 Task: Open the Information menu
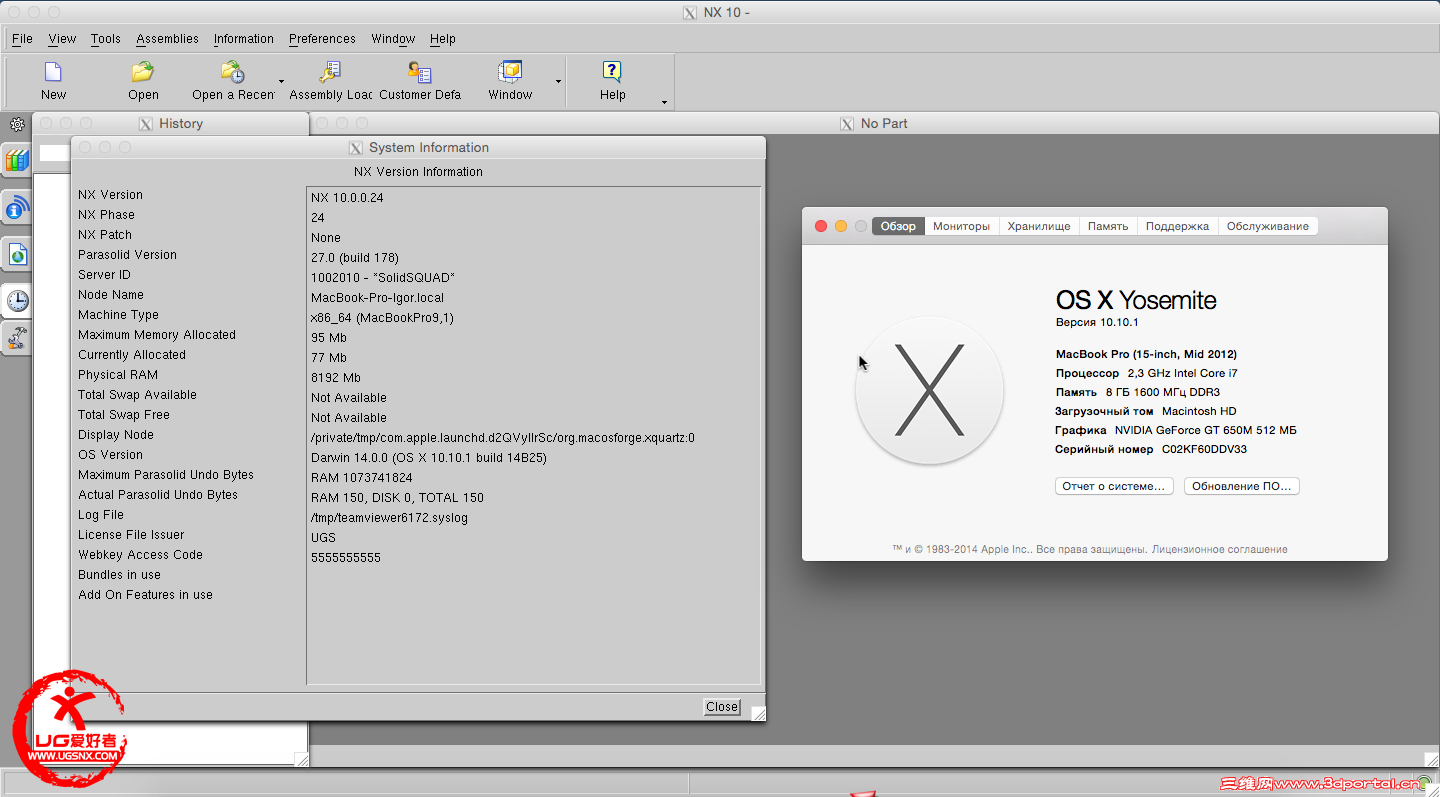click(243, 39)
